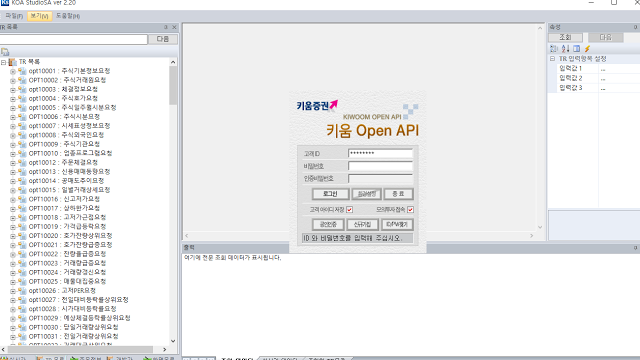Click the node icon beside opt10003 체결정보요청
Screen dimensions: 640x360
coord(22,89)
